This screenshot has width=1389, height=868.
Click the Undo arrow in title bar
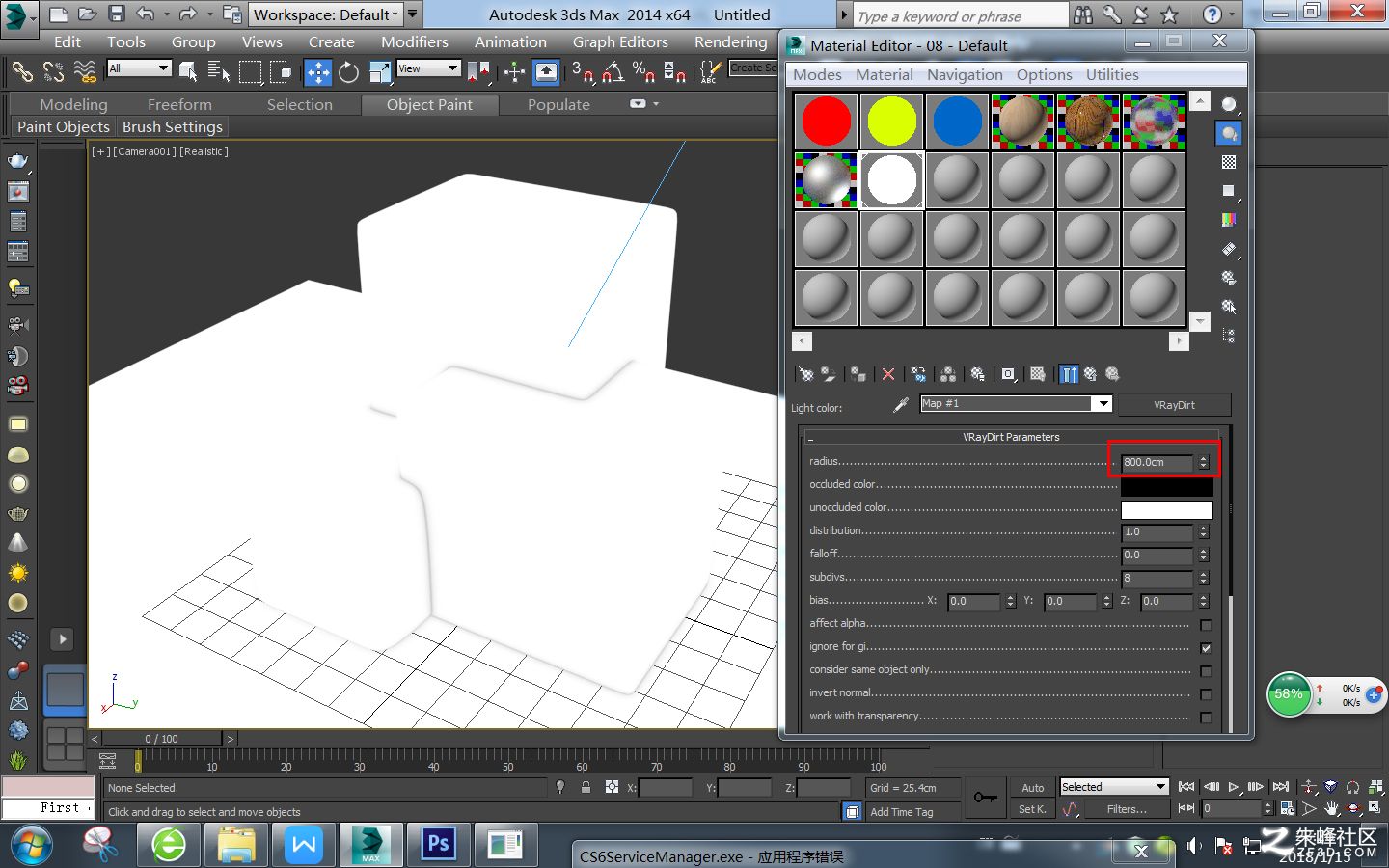pyautogui.click(x=146, y=14)
